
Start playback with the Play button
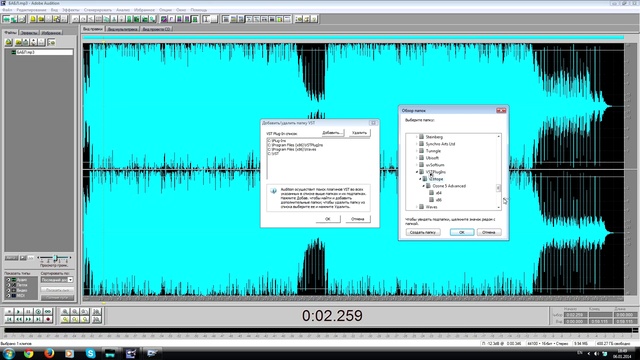tap(19, 311)
